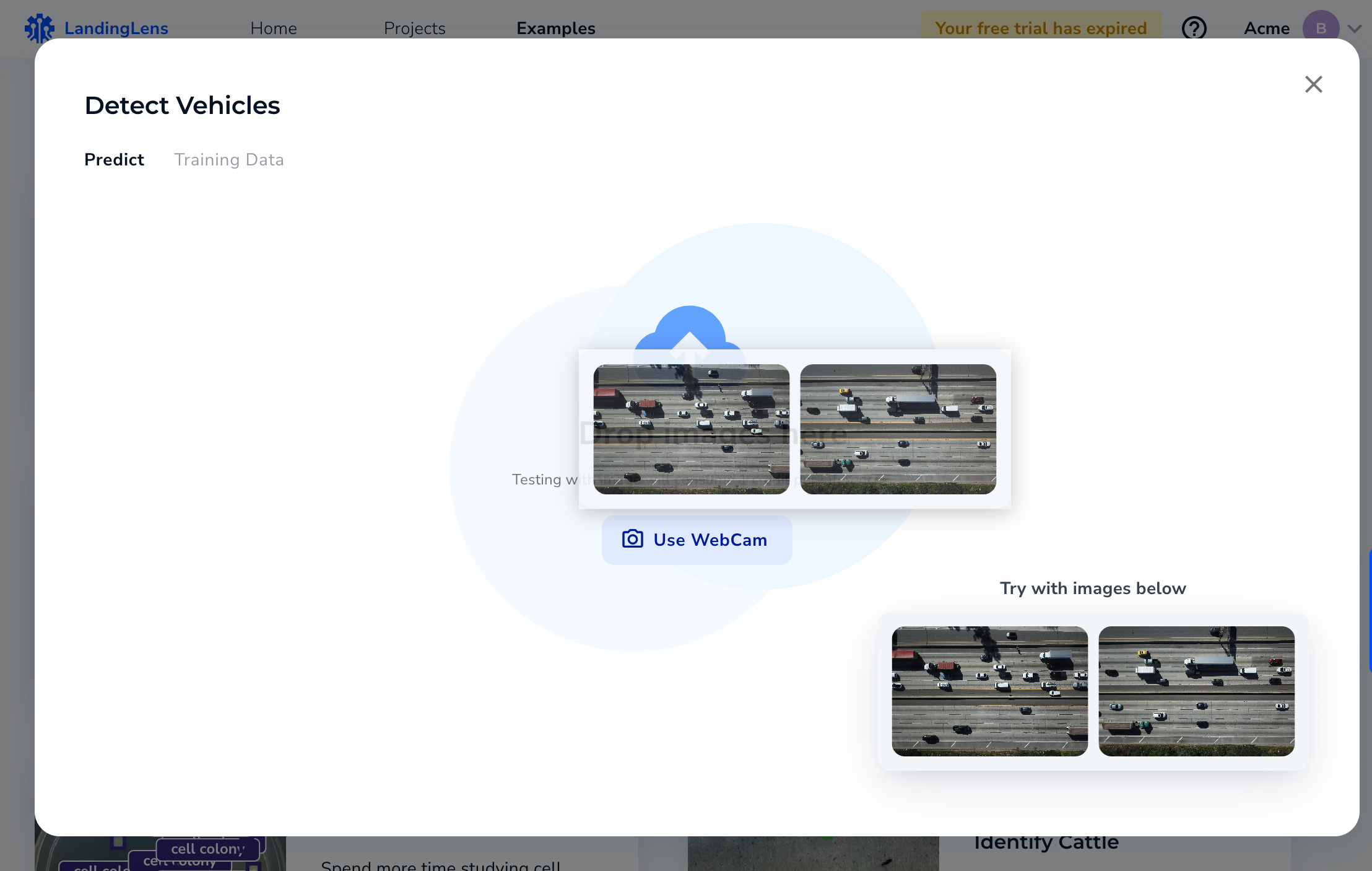The width and height of the screenshot is (1372, 871).
Task: Open the Home menu item
Action: [273, 28]
